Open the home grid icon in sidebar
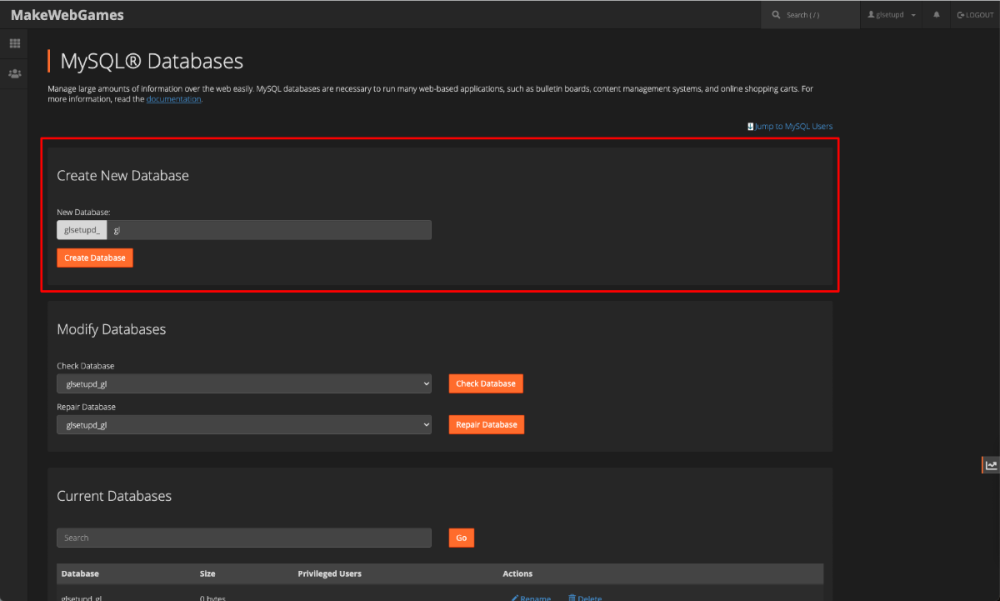 coord(15,44)
